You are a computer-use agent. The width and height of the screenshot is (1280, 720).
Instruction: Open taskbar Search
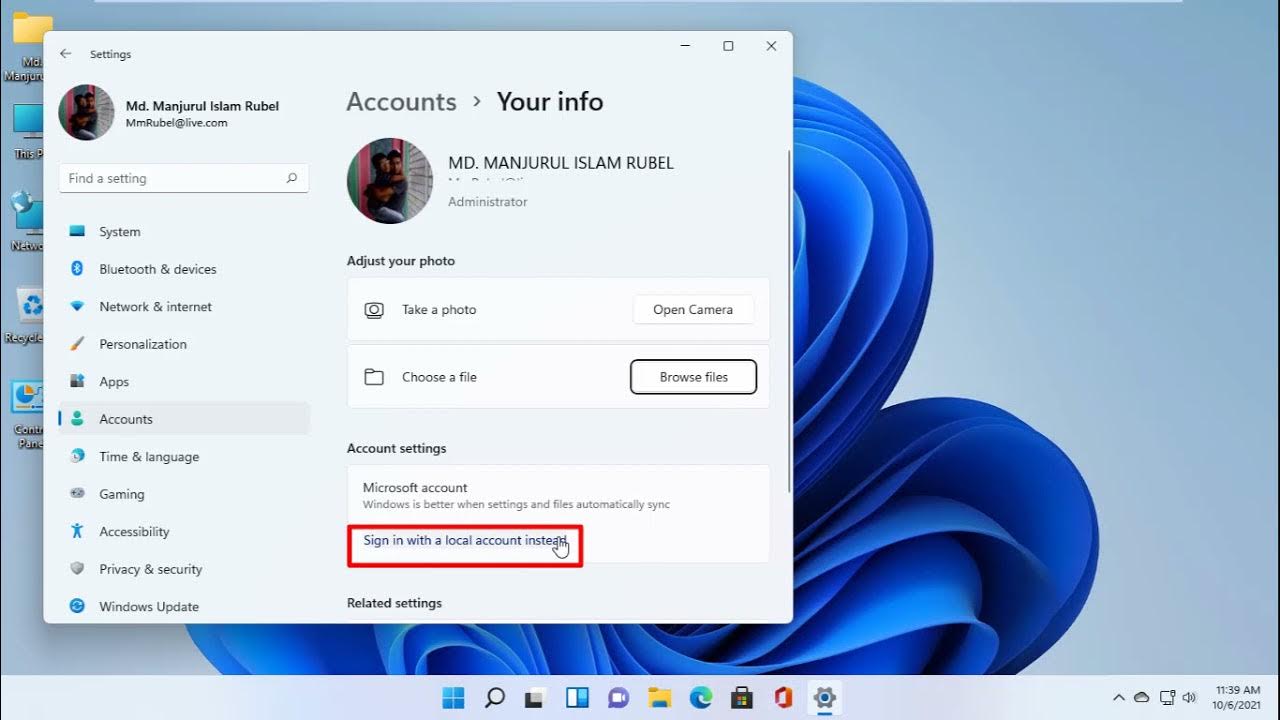click(x=494, y=697)
